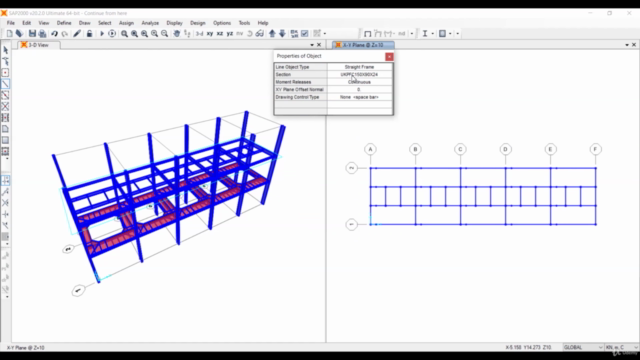
Task: Toggle Snap to Ends and Midpoints
Action: 5,191
